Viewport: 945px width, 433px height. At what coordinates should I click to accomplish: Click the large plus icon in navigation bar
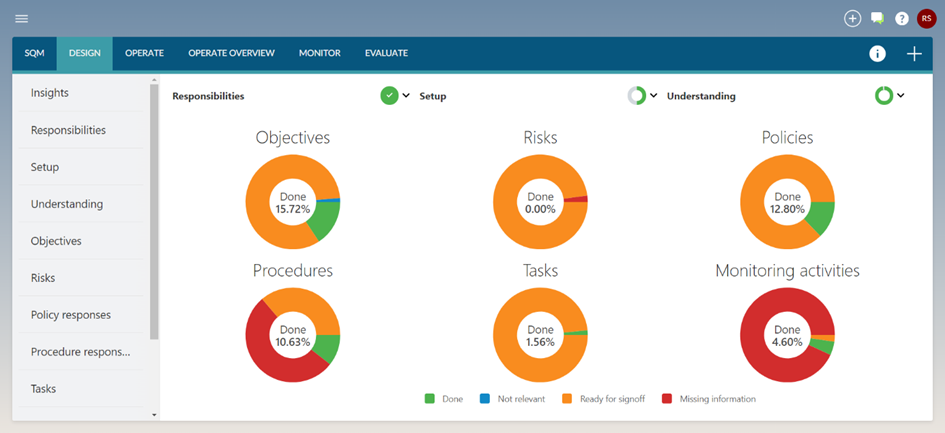pos(914,54)
